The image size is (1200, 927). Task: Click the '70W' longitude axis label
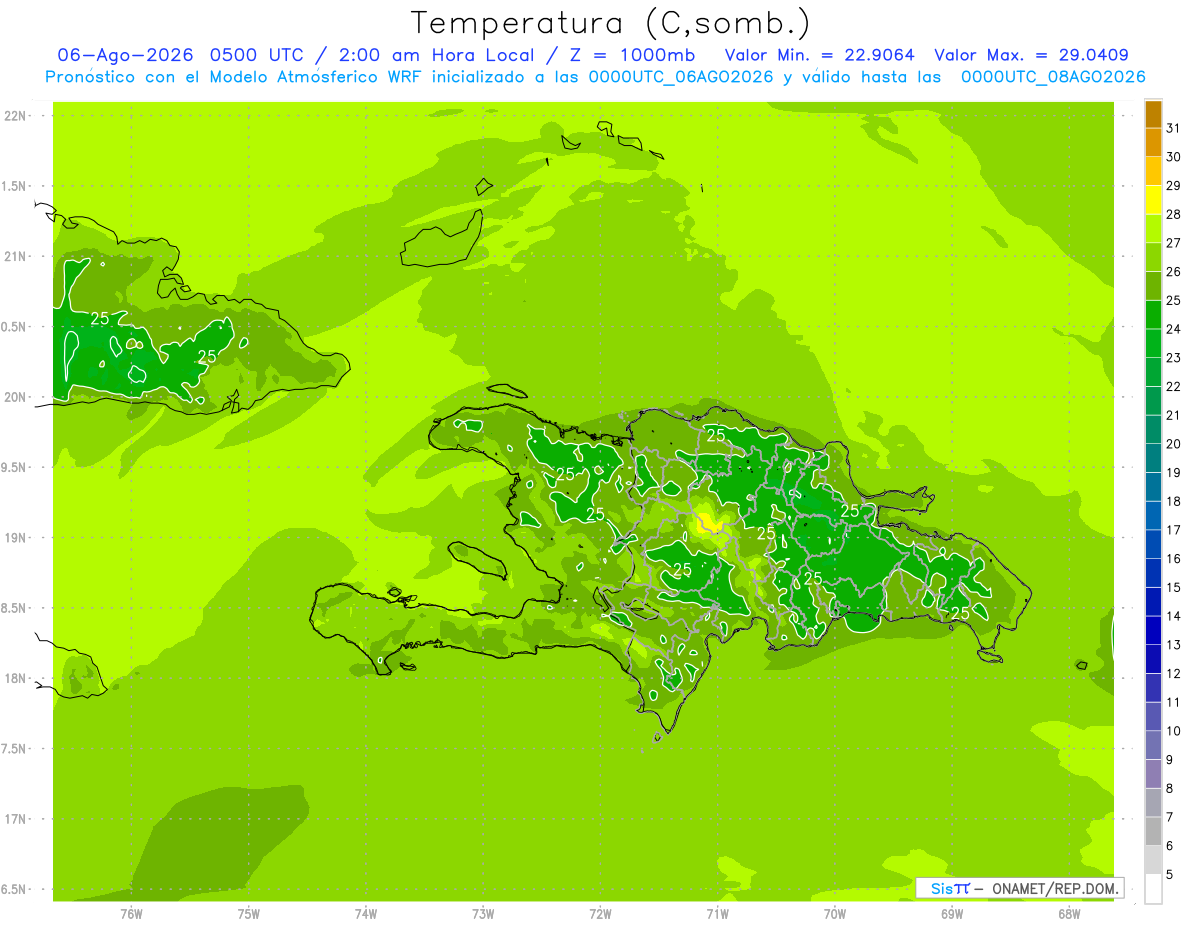(x=835, y=914)
